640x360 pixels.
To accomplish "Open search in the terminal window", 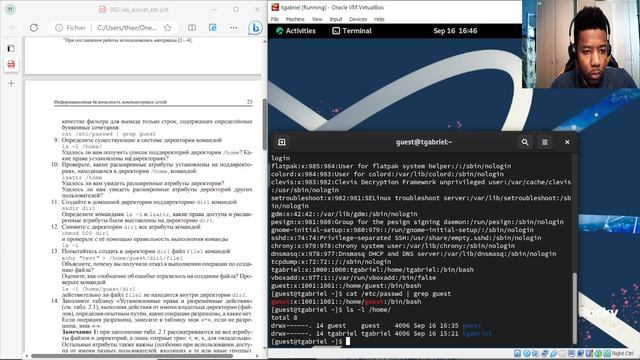I will pyautogui.click(x=525, y=142).
